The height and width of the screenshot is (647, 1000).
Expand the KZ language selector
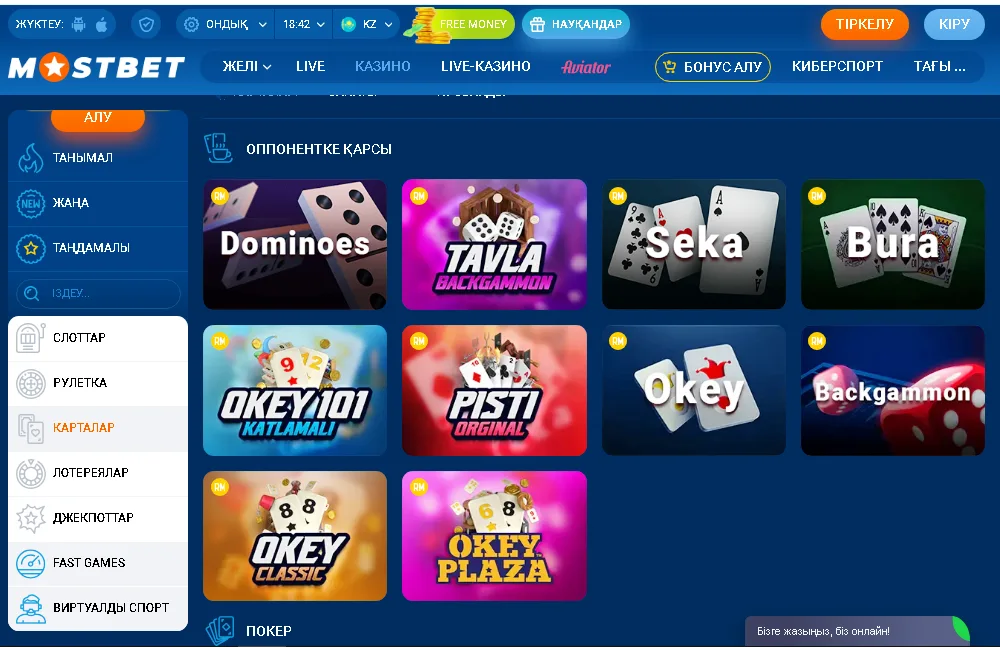tap(367, 24)
